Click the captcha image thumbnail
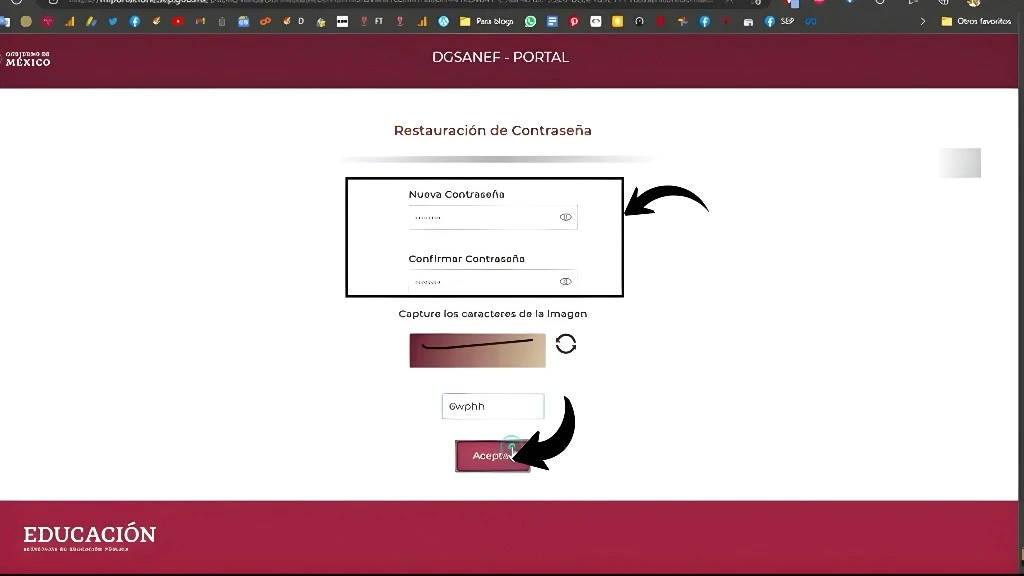This screenshot has width=1024, height=576. pos(477,350)
